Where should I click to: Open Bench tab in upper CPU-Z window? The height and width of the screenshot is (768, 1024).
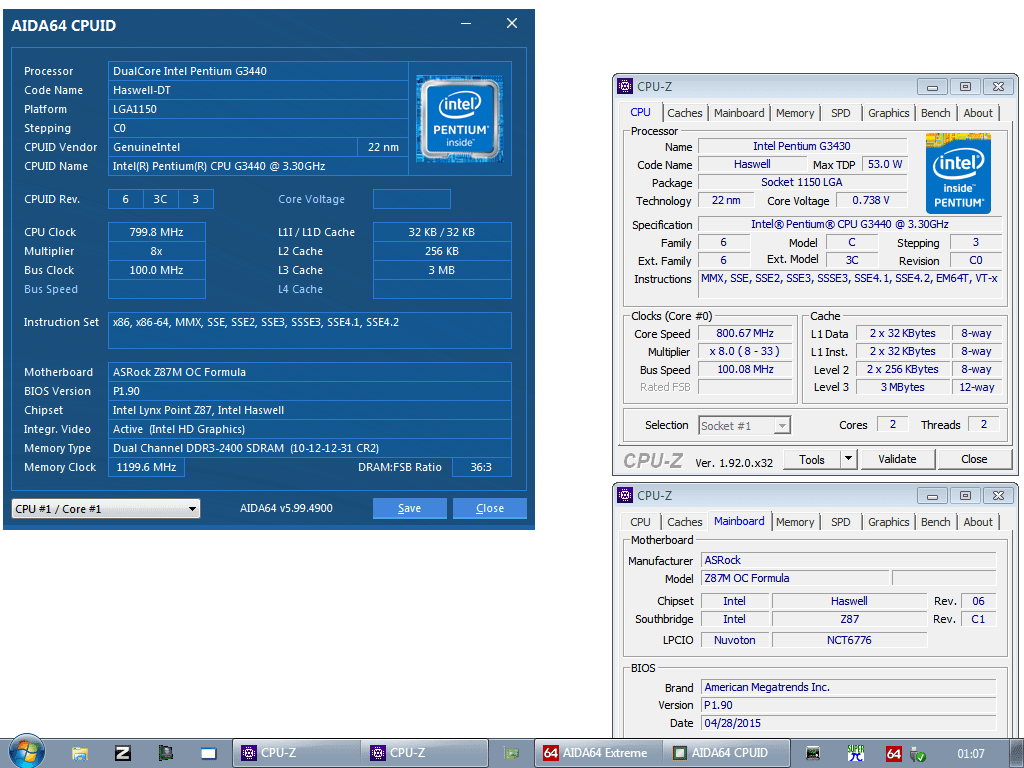(x=935, y=113)
